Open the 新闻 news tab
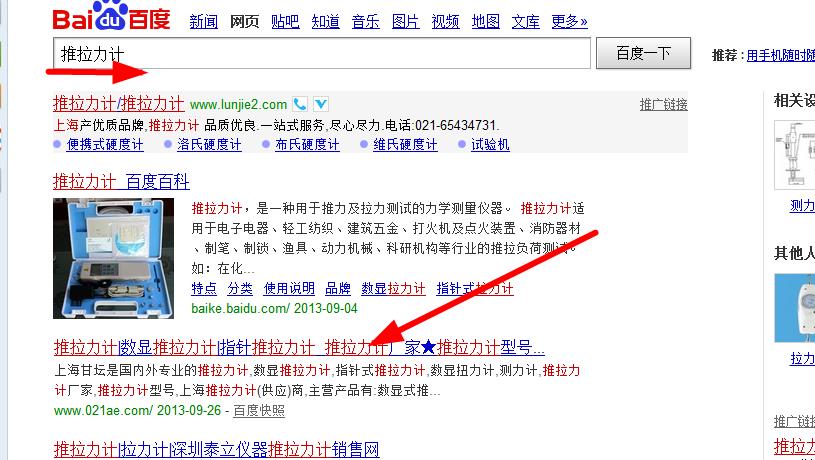This screenshot has height=460, width=815. (x=203, y=22)
